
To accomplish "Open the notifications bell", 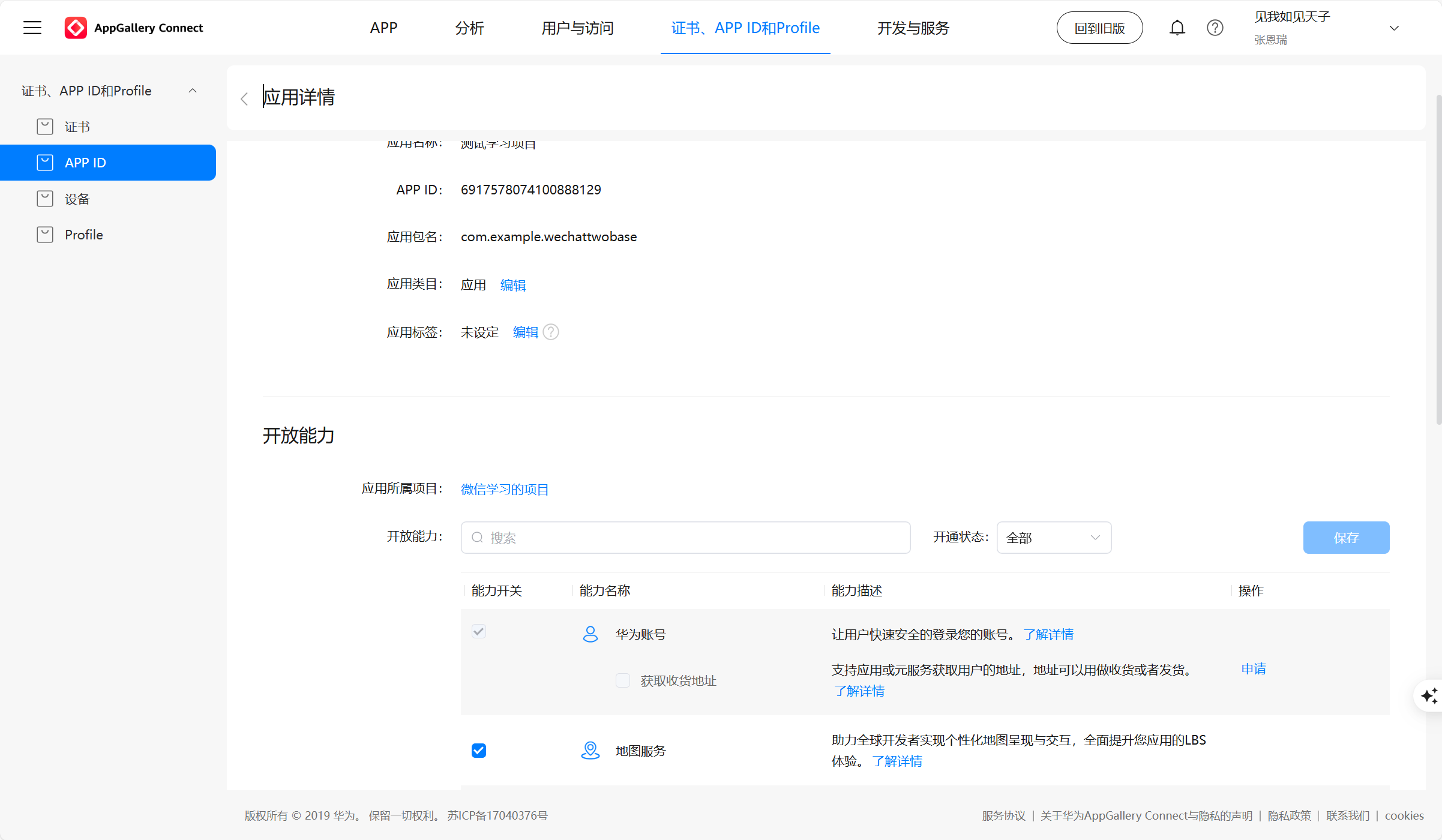I will pos(1177,28).
